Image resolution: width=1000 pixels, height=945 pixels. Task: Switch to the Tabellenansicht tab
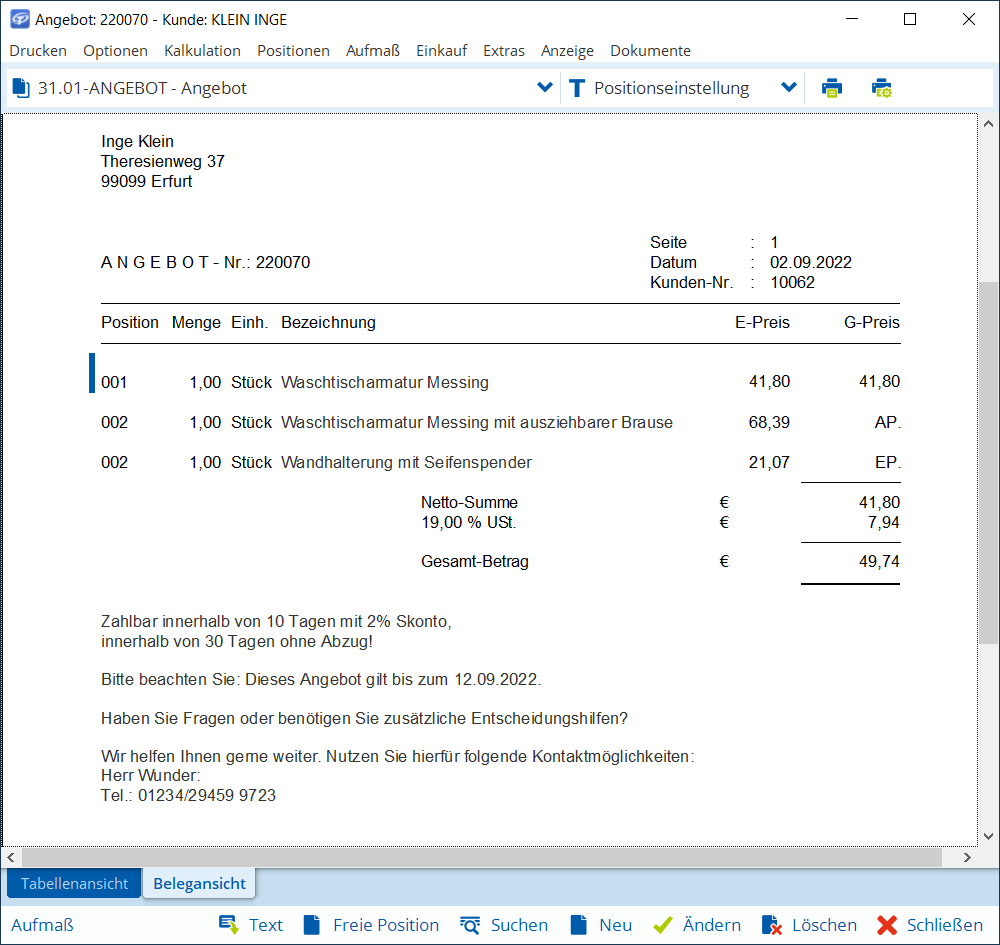click(x=75, y=883)
